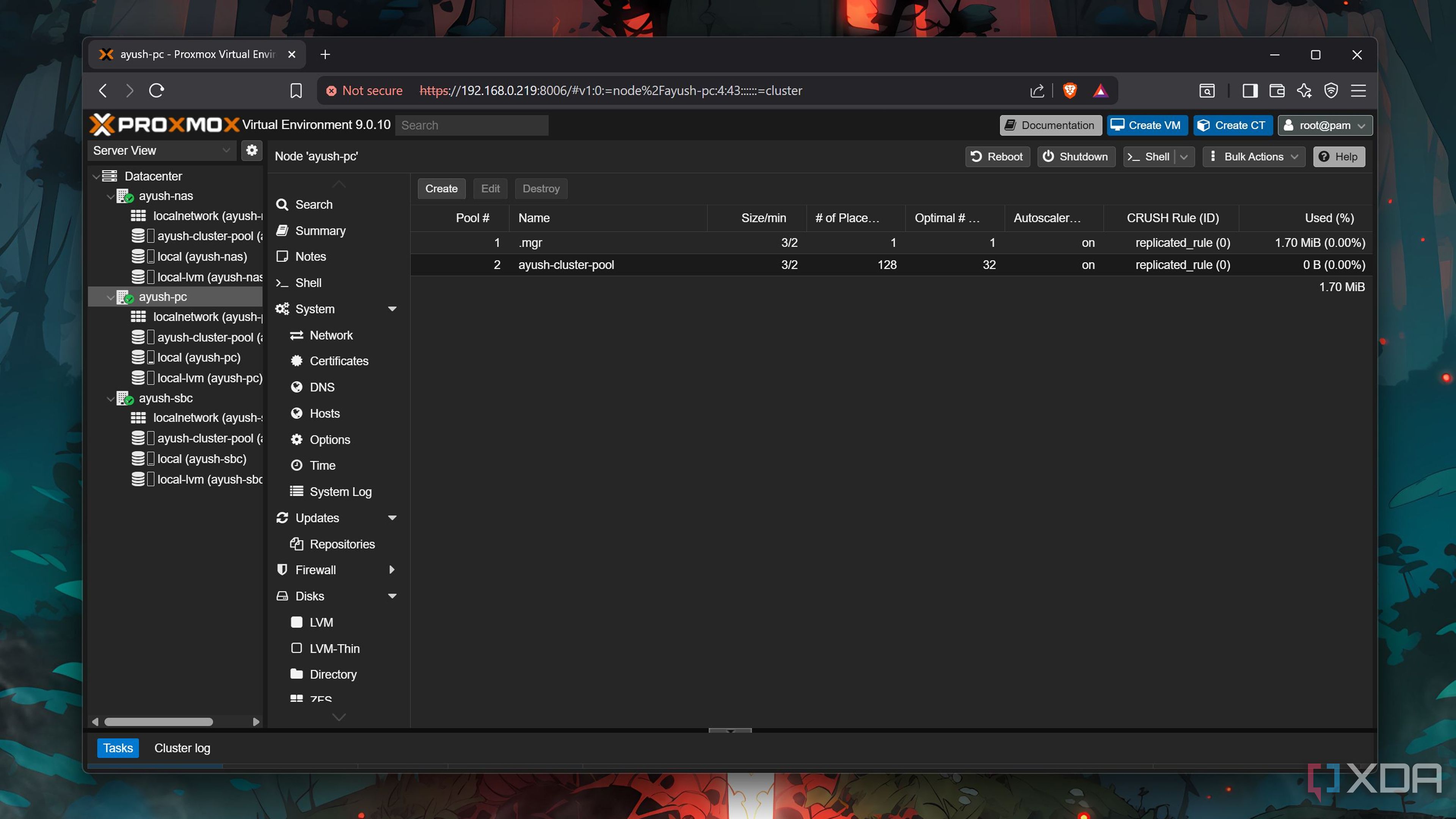Open the System Log page
The image size is (1456, 819).
340,492
